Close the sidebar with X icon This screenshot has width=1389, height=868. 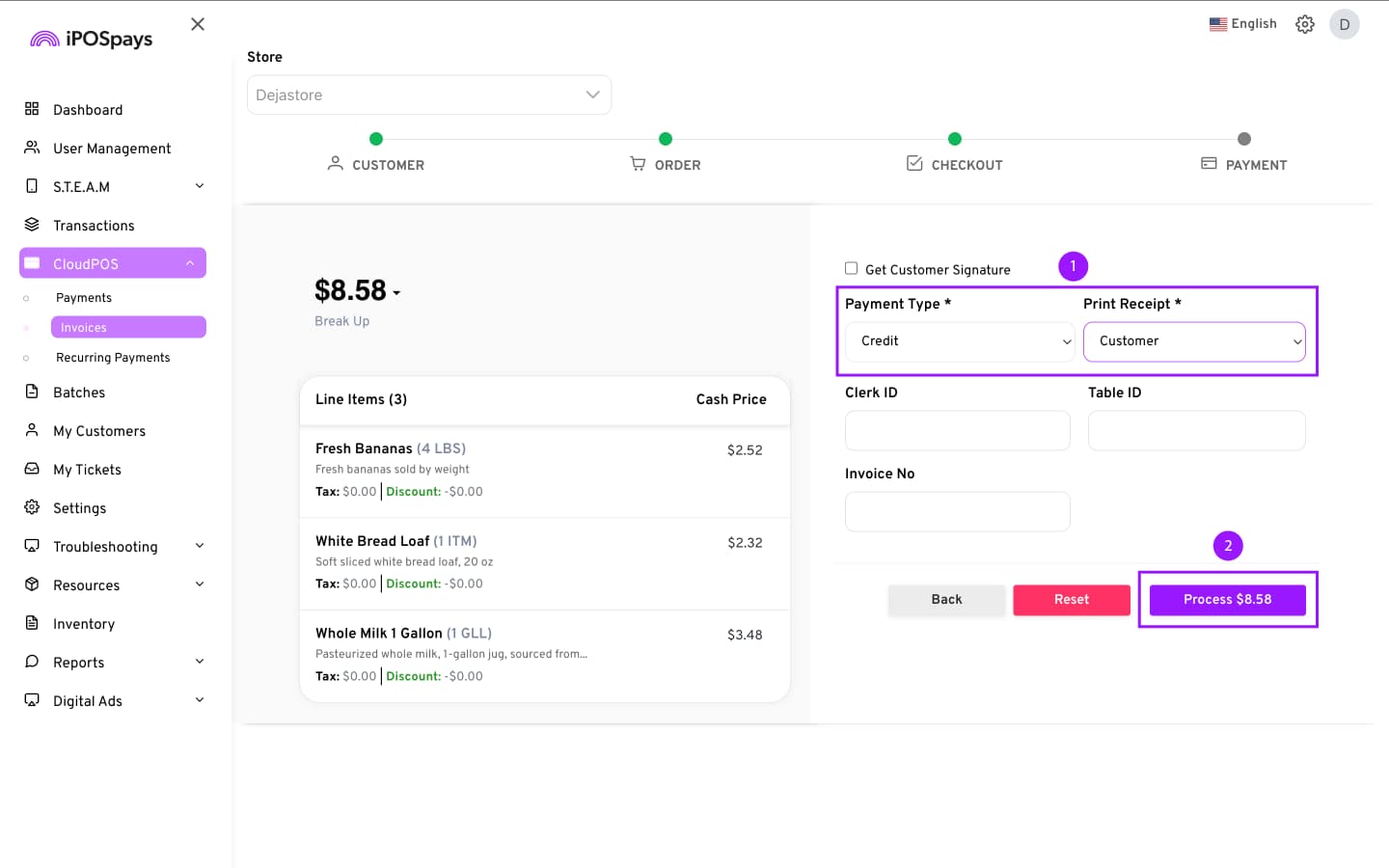[x=198, y=24]
